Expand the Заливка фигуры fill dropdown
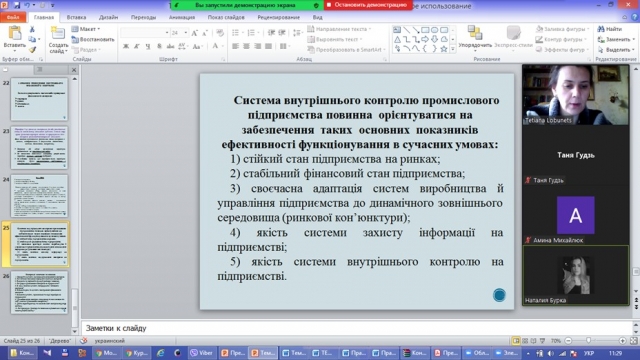This screenshot has height=360, width=640. [562, 29]
